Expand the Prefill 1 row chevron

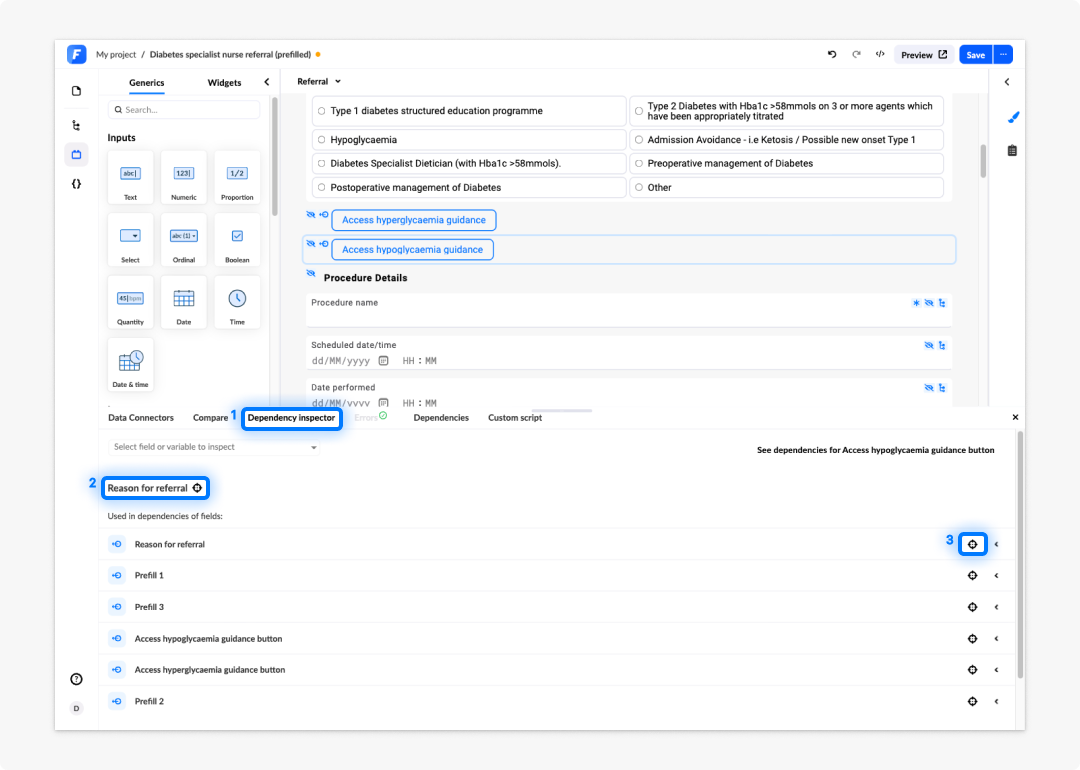click(997, 576)
